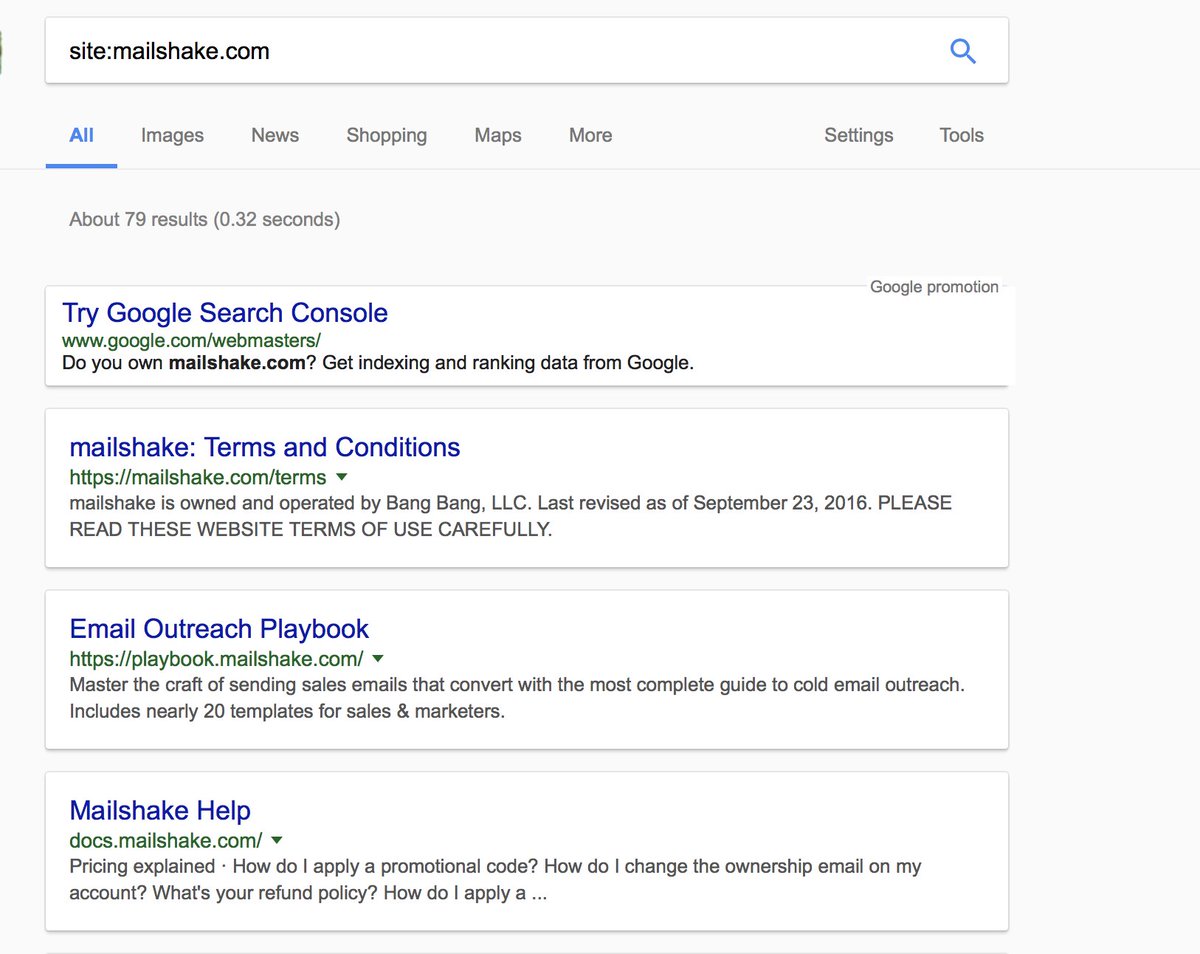The height and width of the screenshot is (954, 1200).
Task: Click the search box containing site:mailshake.com
Action: click(x=527, y=51)
